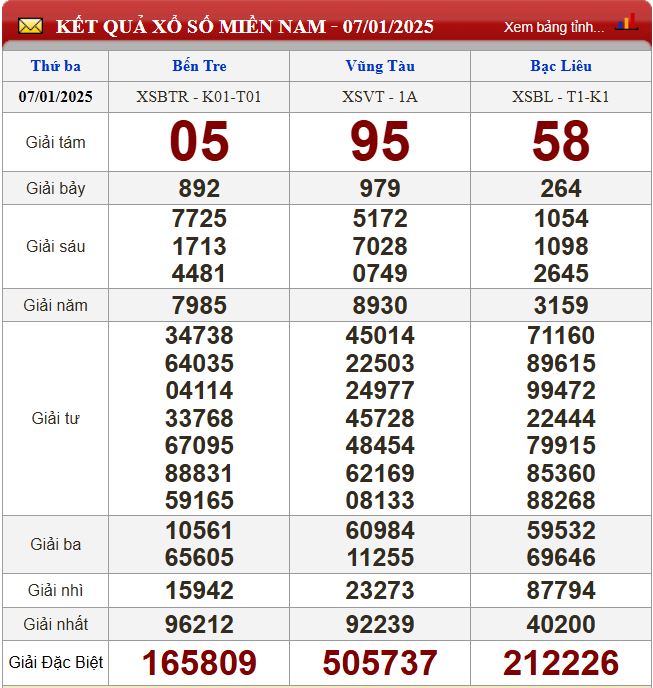Click the 'Giải nhất' row label
Viewport: 653px width, 688px height.
[x=56, y=624]
